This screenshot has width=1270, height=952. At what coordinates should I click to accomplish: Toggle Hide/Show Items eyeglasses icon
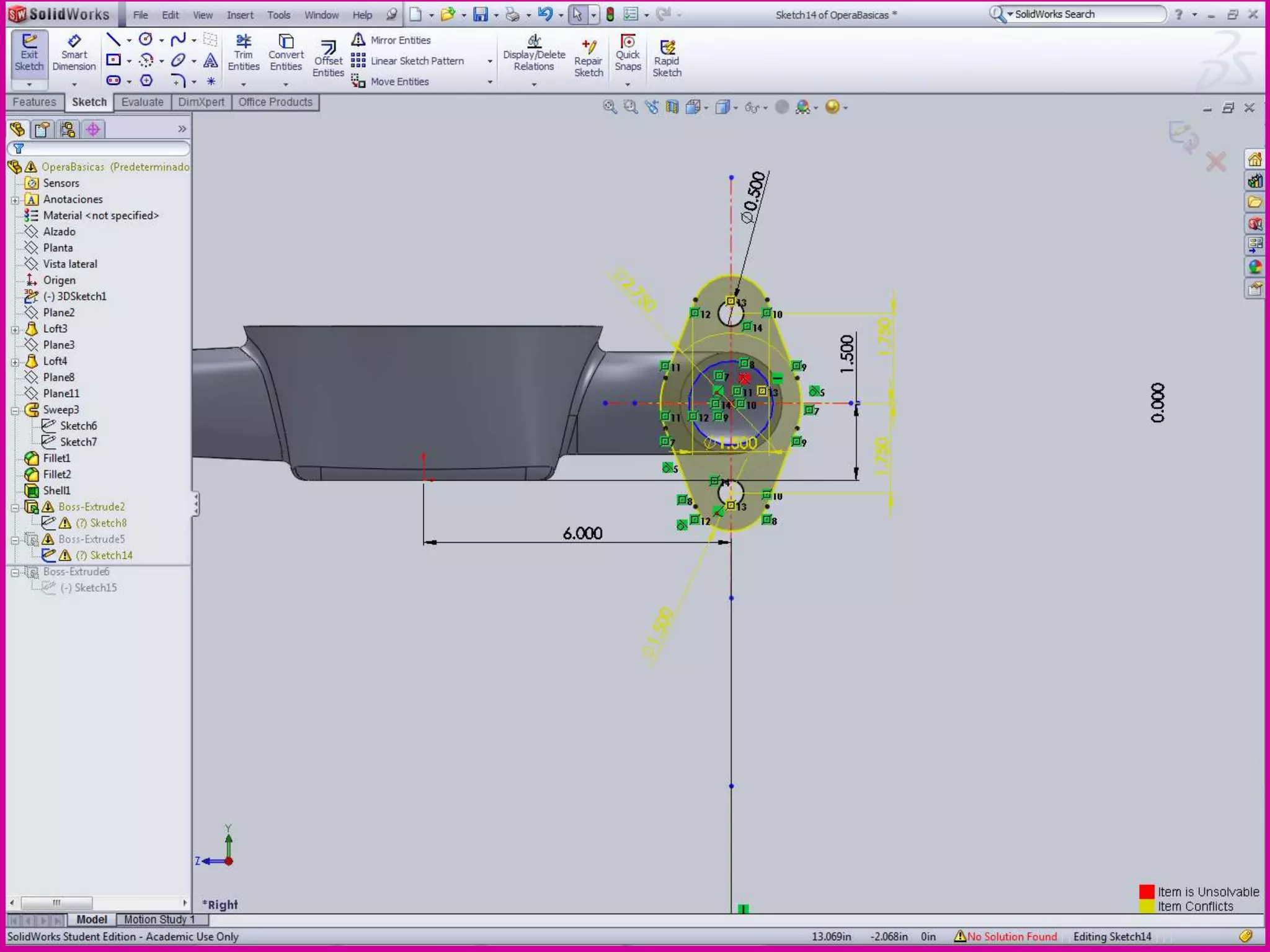click(752, 108)
